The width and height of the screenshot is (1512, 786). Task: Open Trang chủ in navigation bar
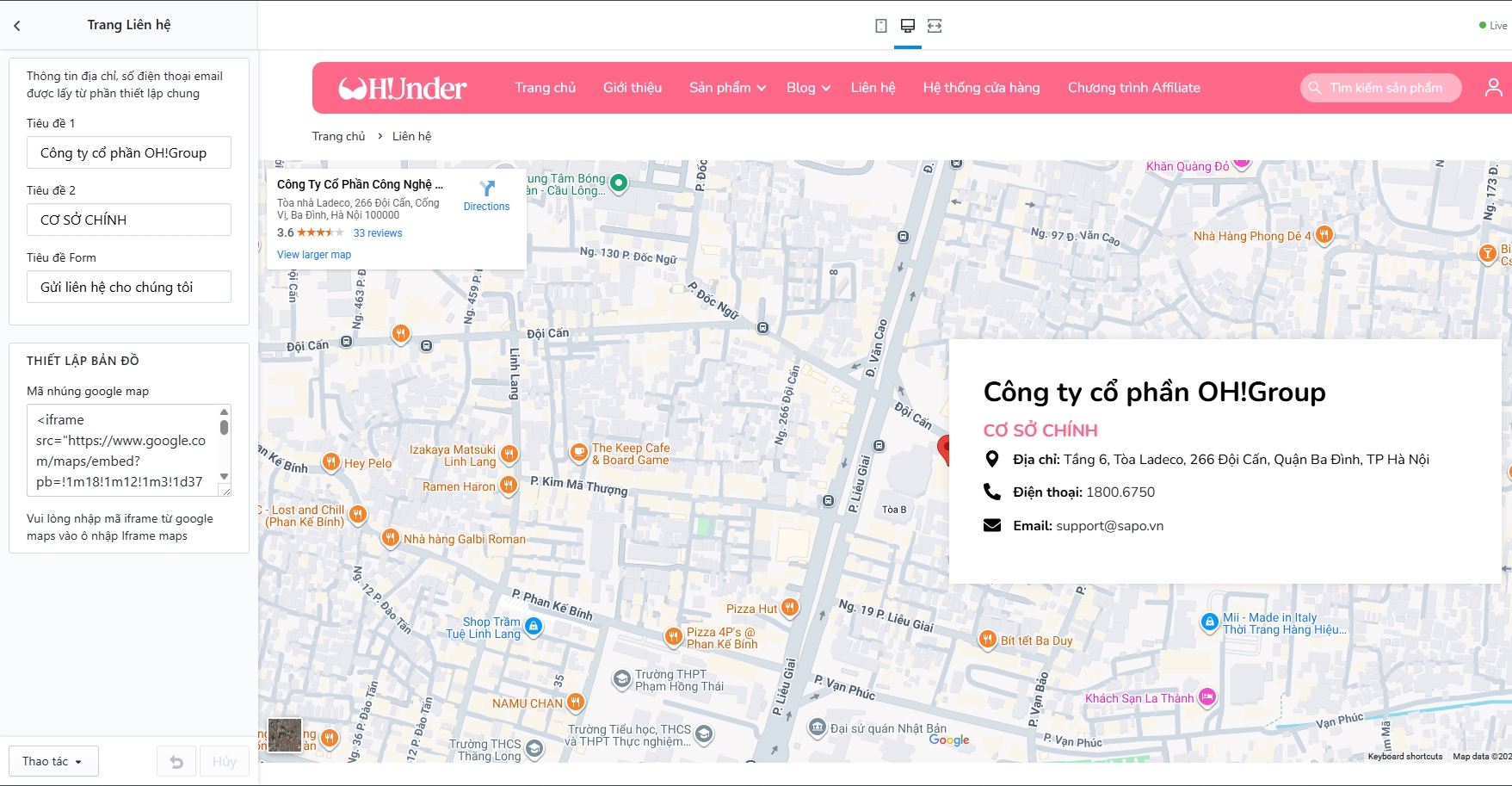546,88
